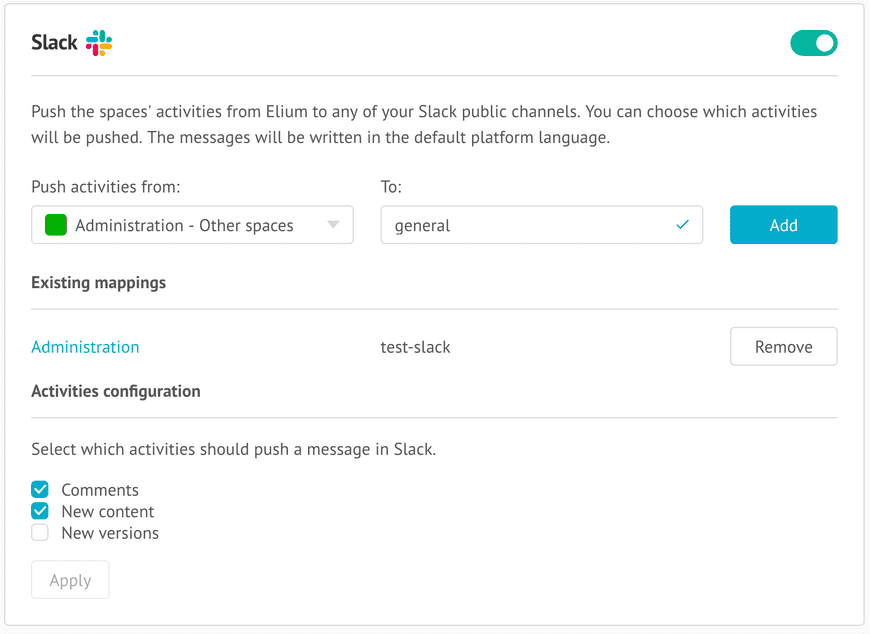
Task: Disable the Slack integration toggle
Action: 813,43
